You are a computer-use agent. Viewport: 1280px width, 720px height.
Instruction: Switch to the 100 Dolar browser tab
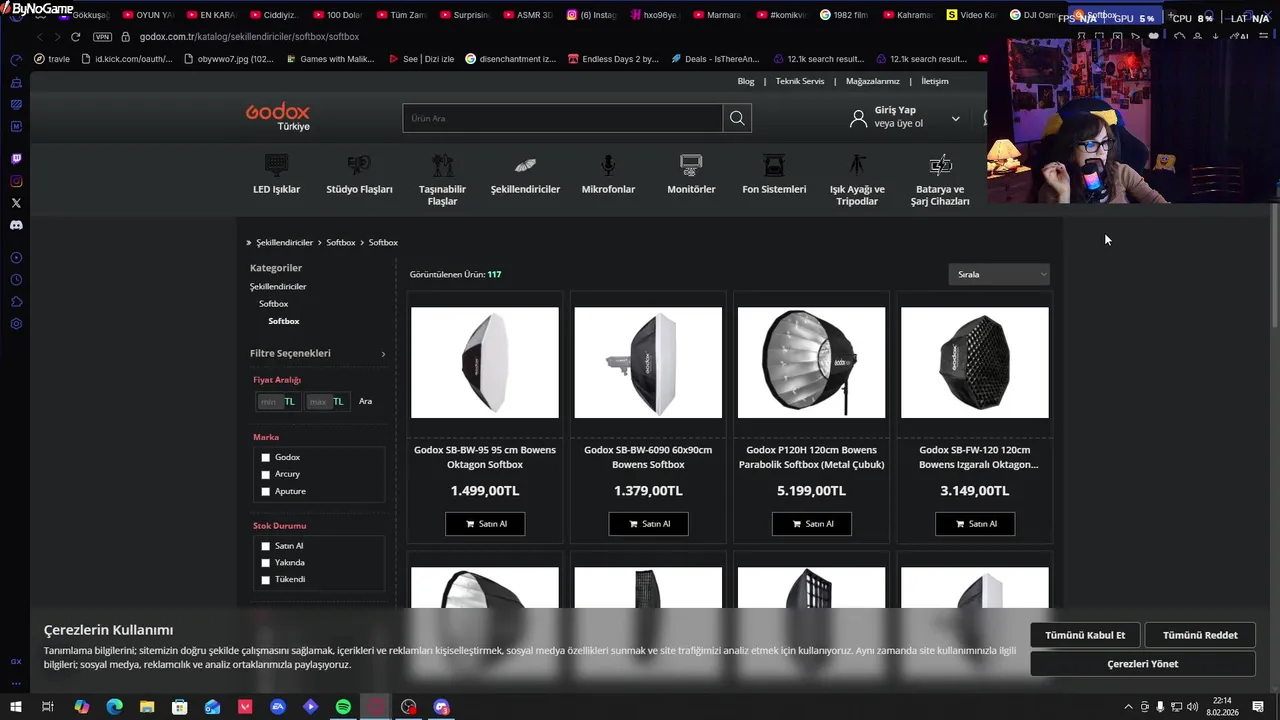pos(338,15)
